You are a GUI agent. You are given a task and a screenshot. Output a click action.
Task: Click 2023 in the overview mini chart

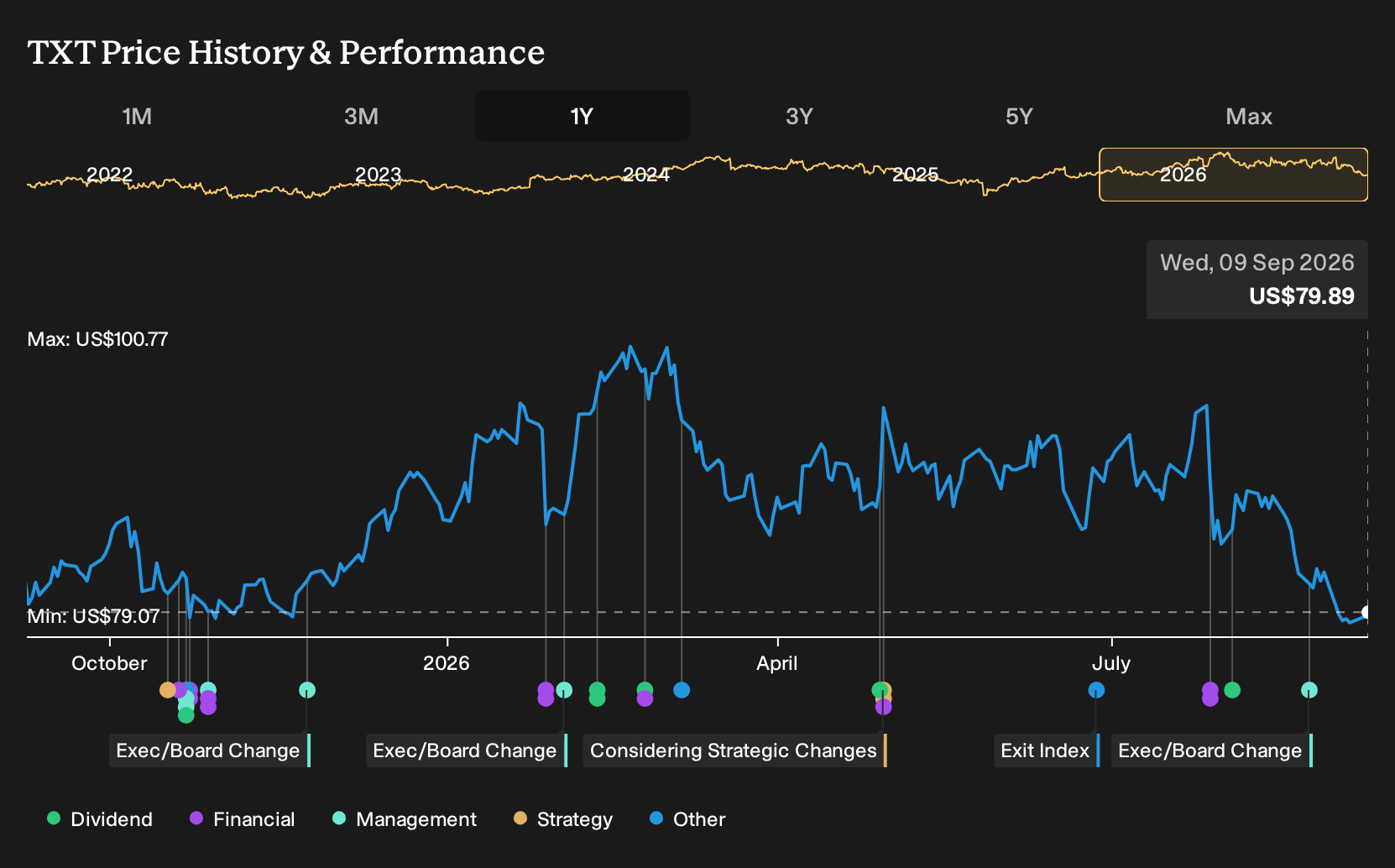pyautogui.click(x=379, y=175)
